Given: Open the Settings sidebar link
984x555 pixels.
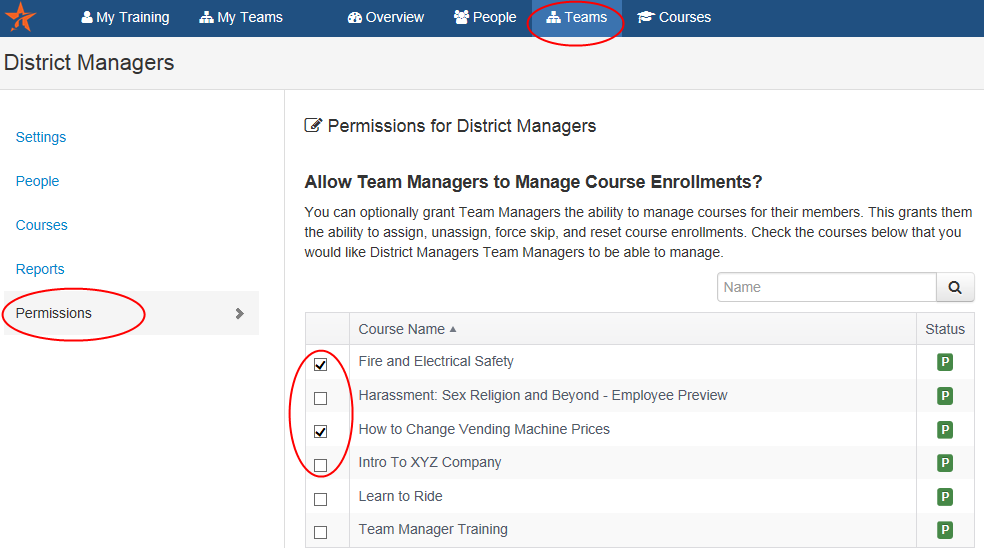Looking at the screenshot, I should 41,137.
